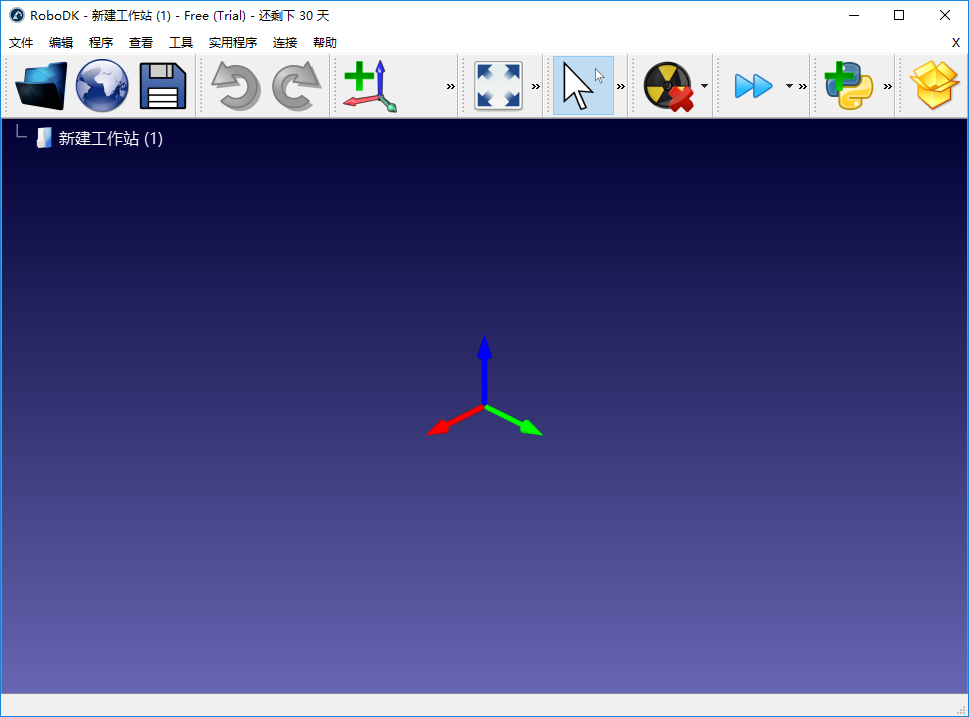This screenshot has height=717, width=969.
Task: Expand overflow chevron after the fast simulation icon
Action: point(803,87)
